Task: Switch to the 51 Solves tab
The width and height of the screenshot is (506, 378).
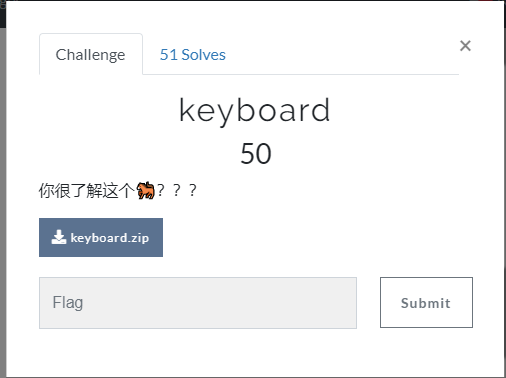Action: tap(193, 55)
